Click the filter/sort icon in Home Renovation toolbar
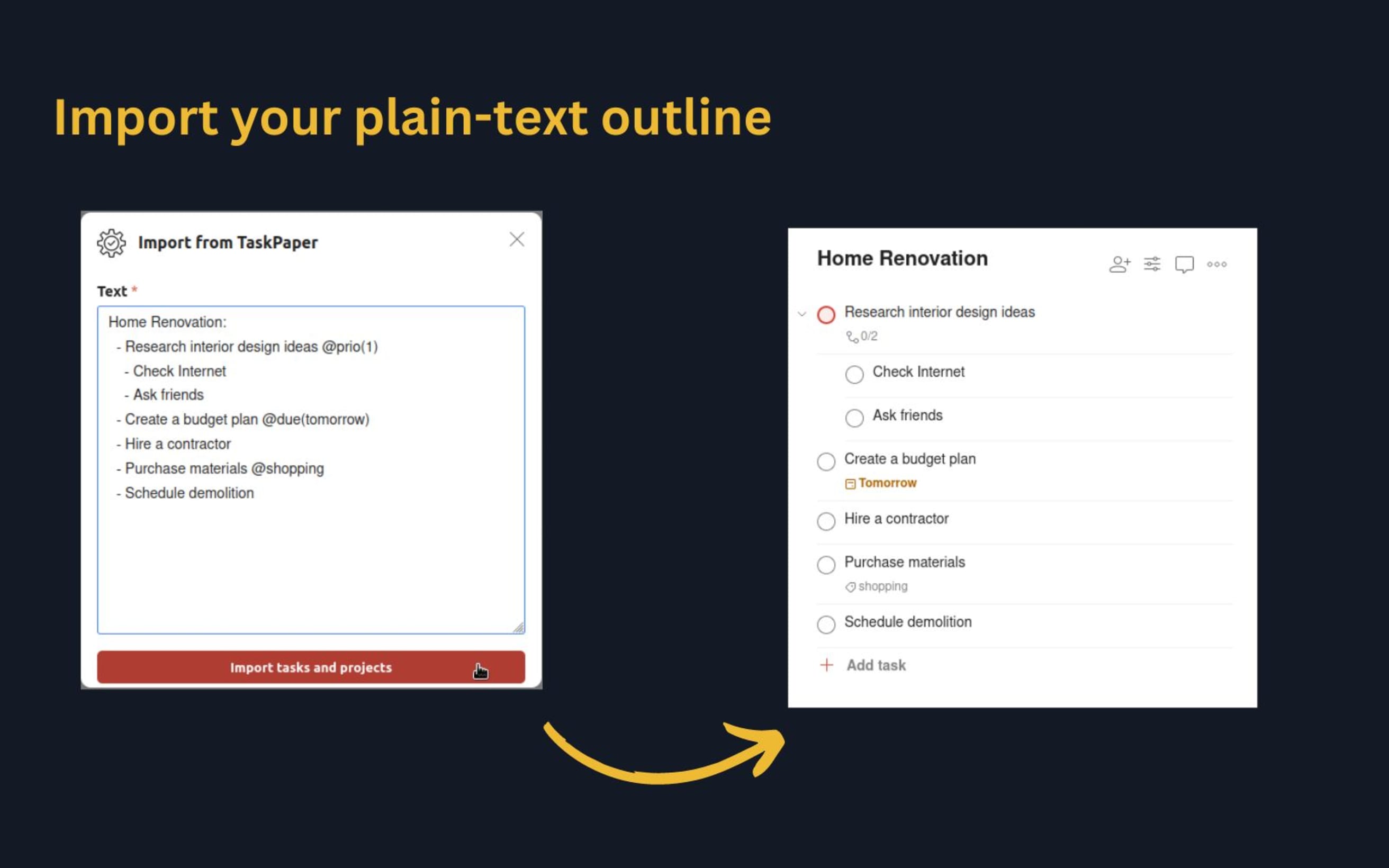This screenshot has width=1389, height=868. (1151, 264)
